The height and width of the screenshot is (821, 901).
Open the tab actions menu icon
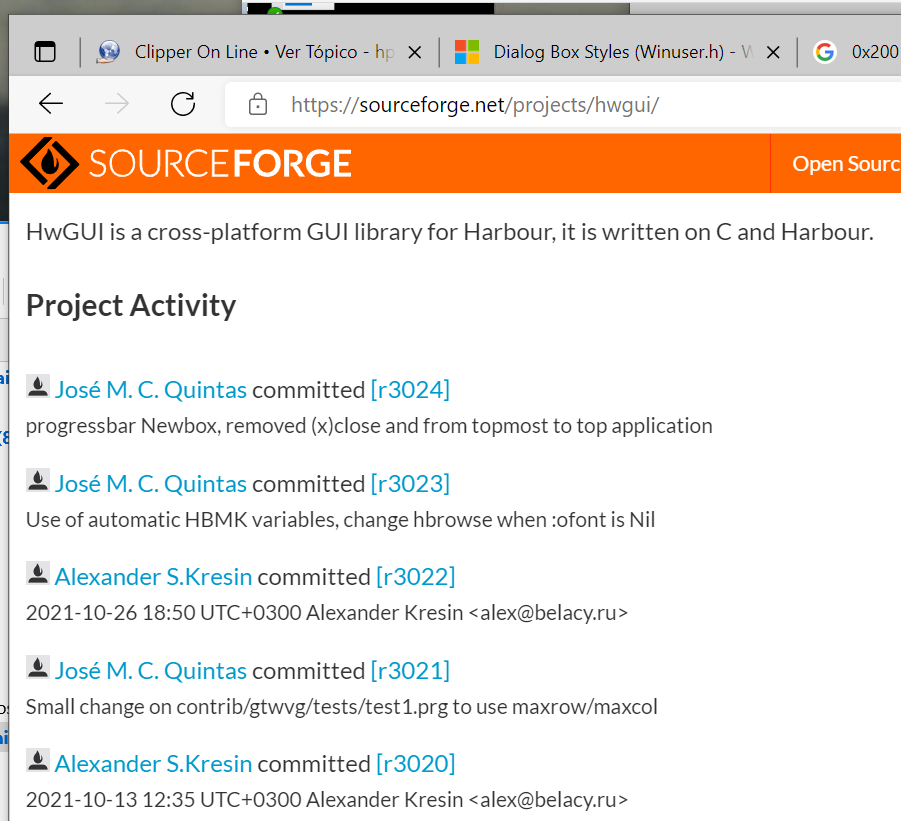(x=45, y=52)
